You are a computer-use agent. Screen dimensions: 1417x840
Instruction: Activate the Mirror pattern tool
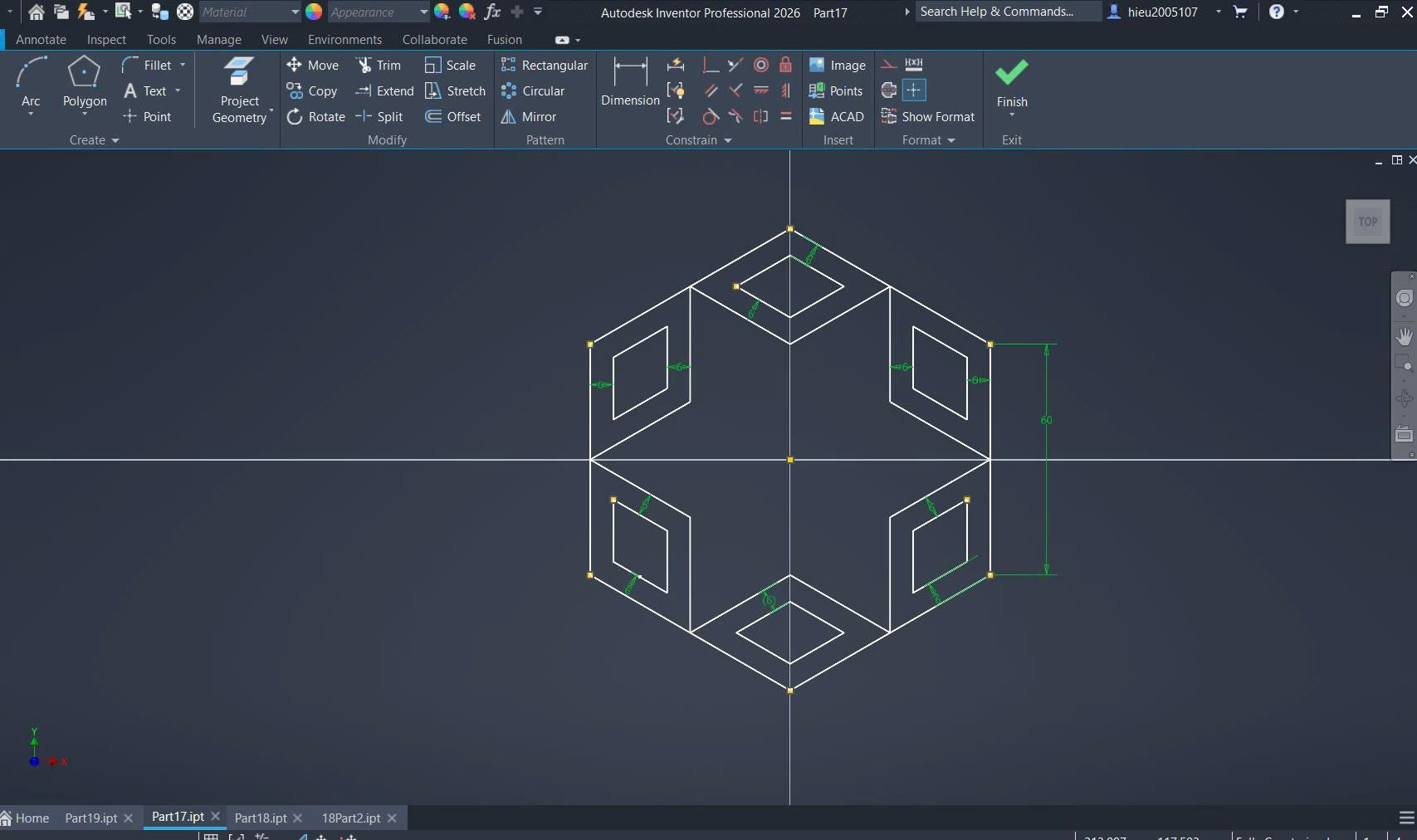coord(529,117)
